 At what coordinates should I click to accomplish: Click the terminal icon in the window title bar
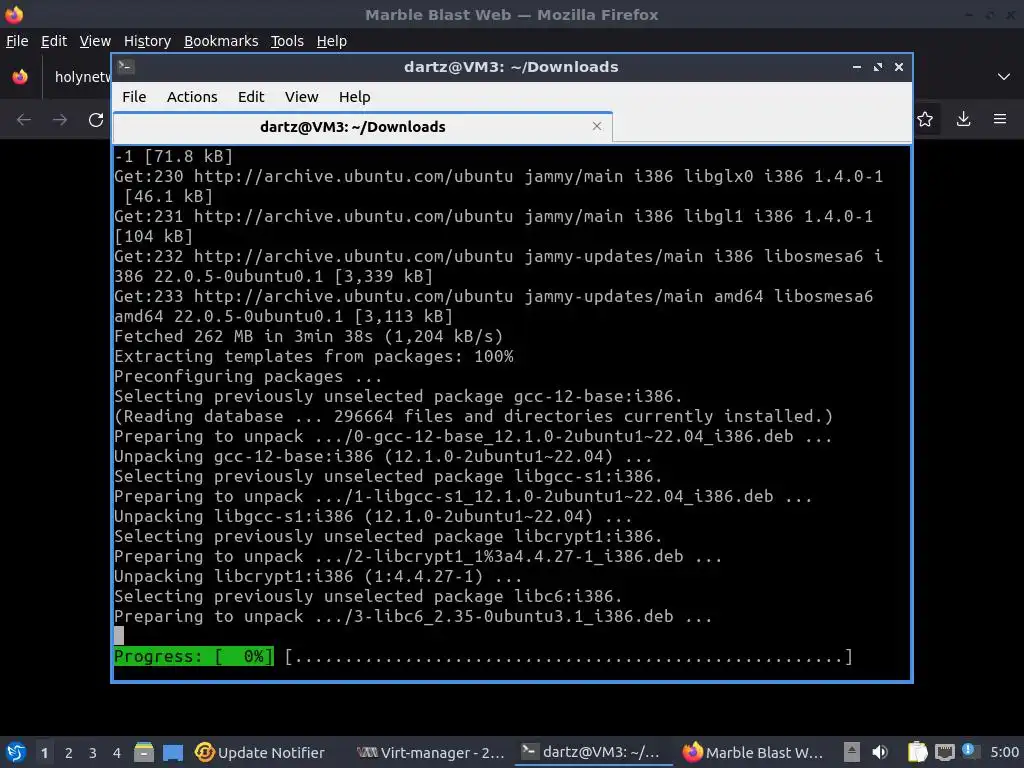(x=126, y=67)
